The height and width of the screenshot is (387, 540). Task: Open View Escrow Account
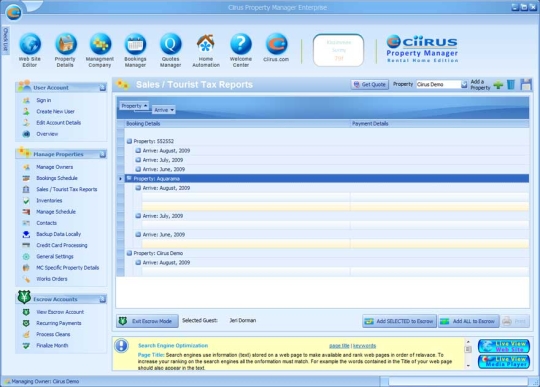60,312
